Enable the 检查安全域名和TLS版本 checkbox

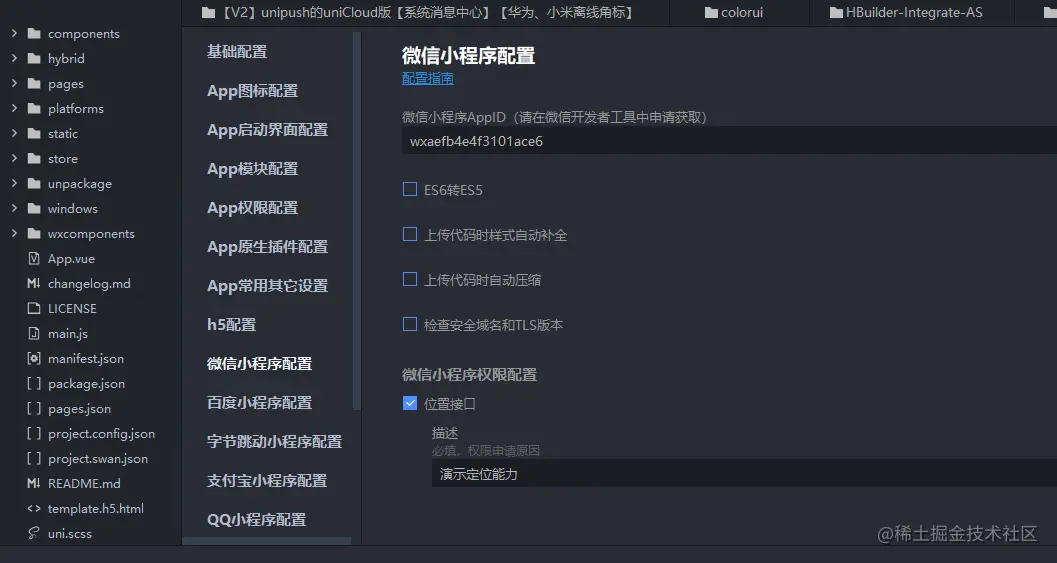click(410, 324)
